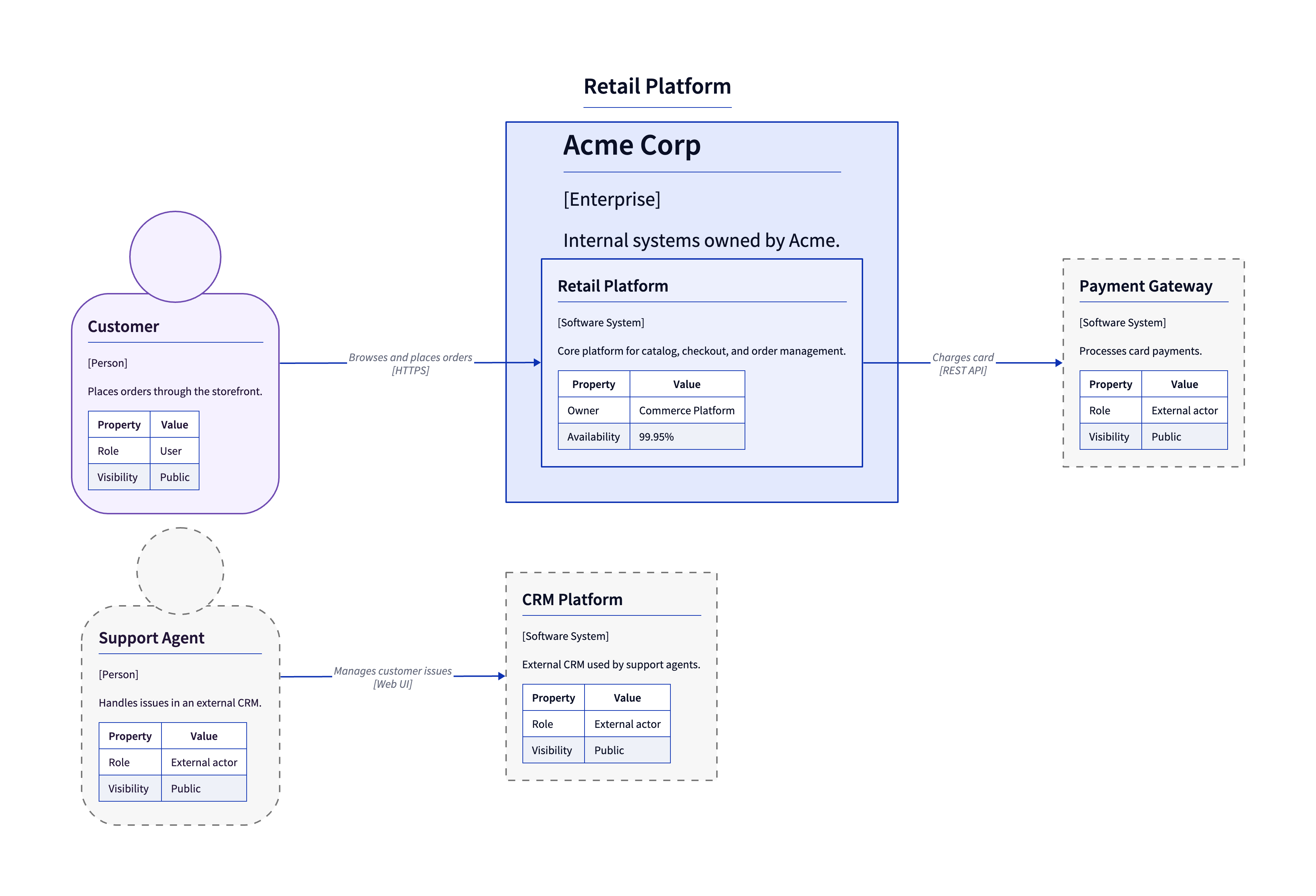
Task: Click the 'Owner' property cell
Action: [594, 410]
